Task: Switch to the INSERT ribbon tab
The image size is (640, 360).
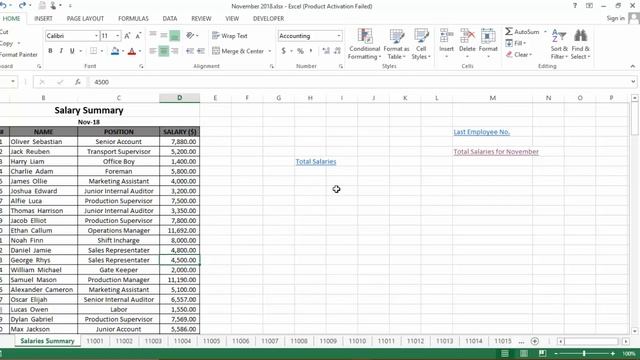Action: (x=43, y=18)
